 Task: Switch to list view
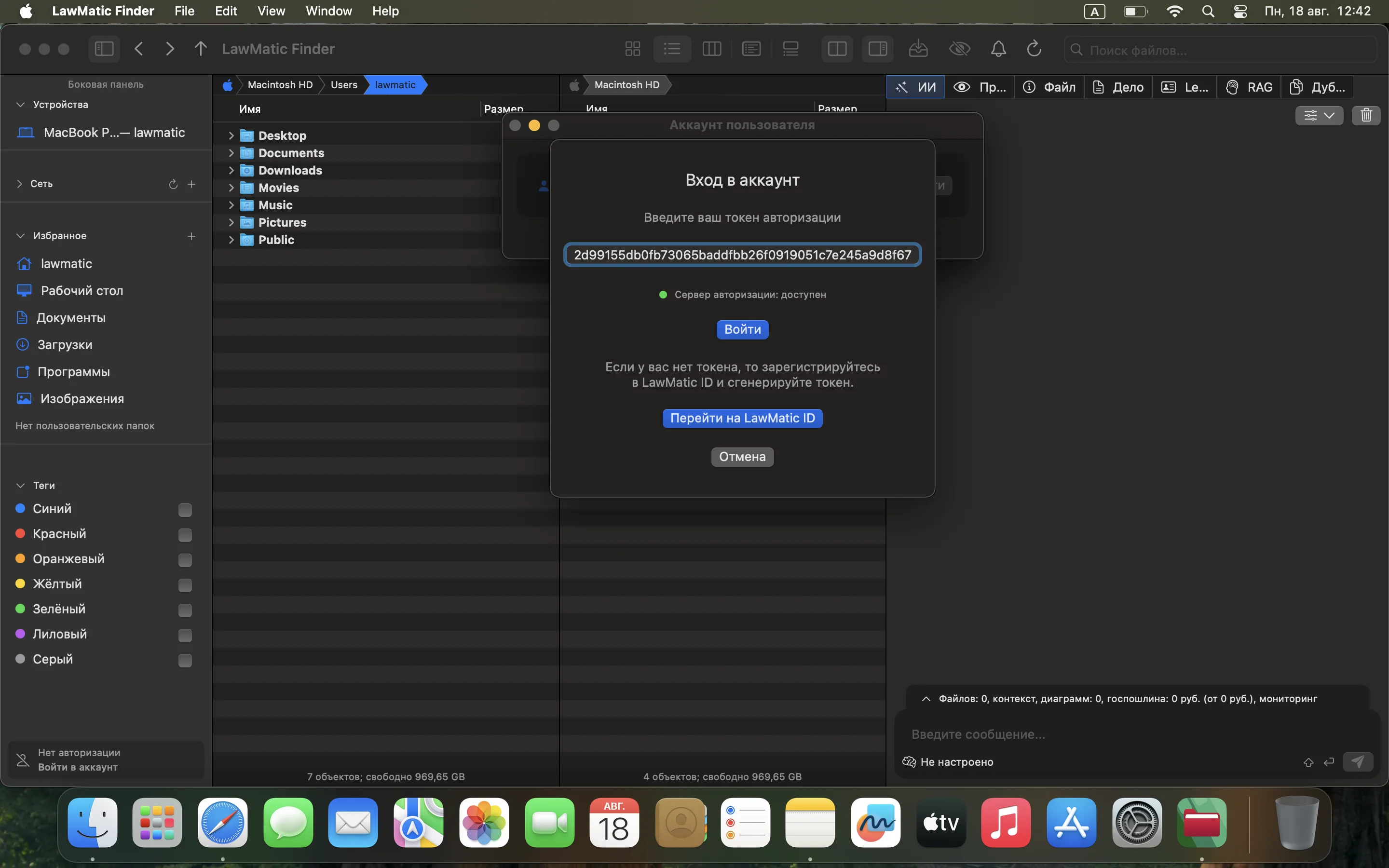[672, 49]
